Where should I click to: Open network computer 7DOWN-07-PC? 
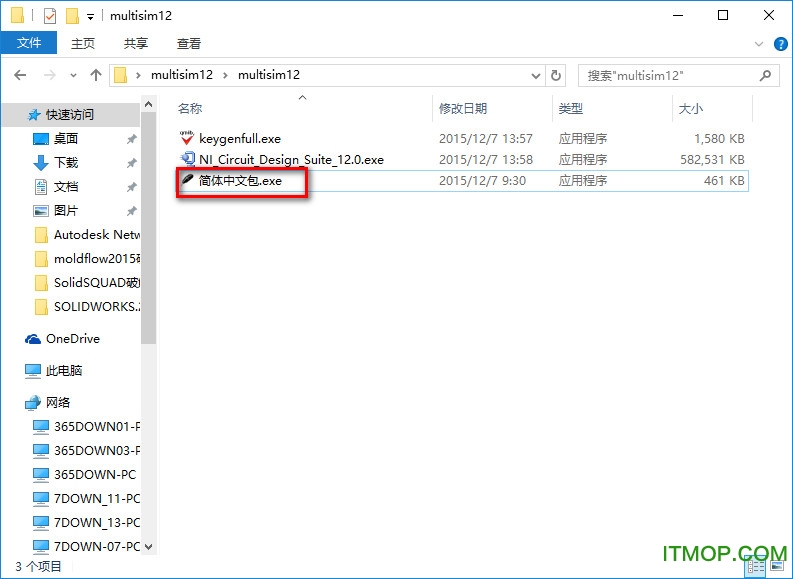tap(86, 547)
